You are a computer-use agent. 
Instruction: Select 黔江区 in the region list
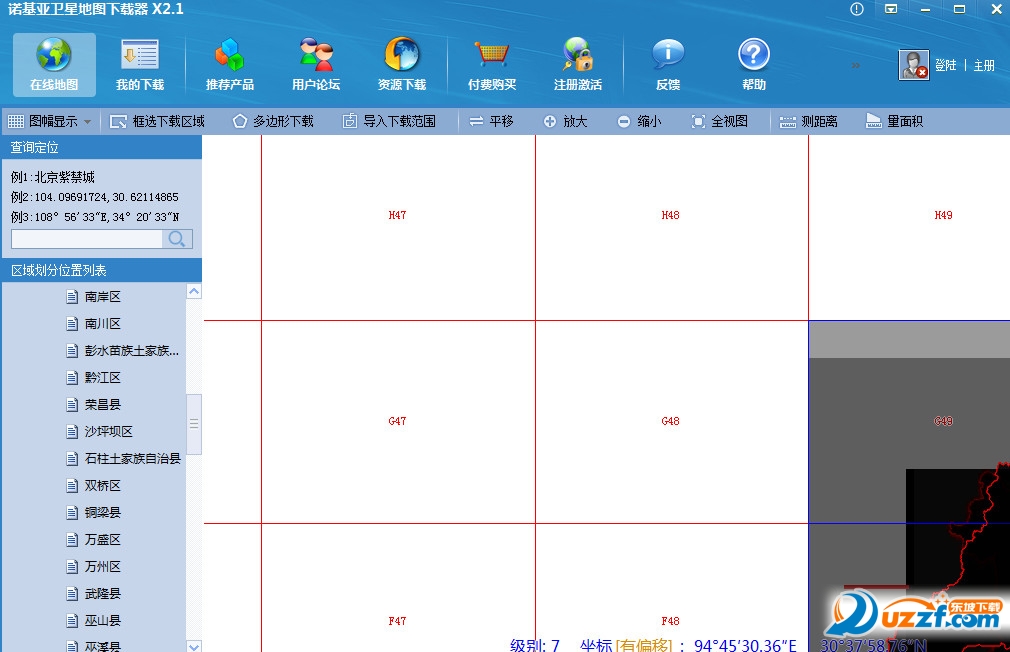click(x=93, y=378)
